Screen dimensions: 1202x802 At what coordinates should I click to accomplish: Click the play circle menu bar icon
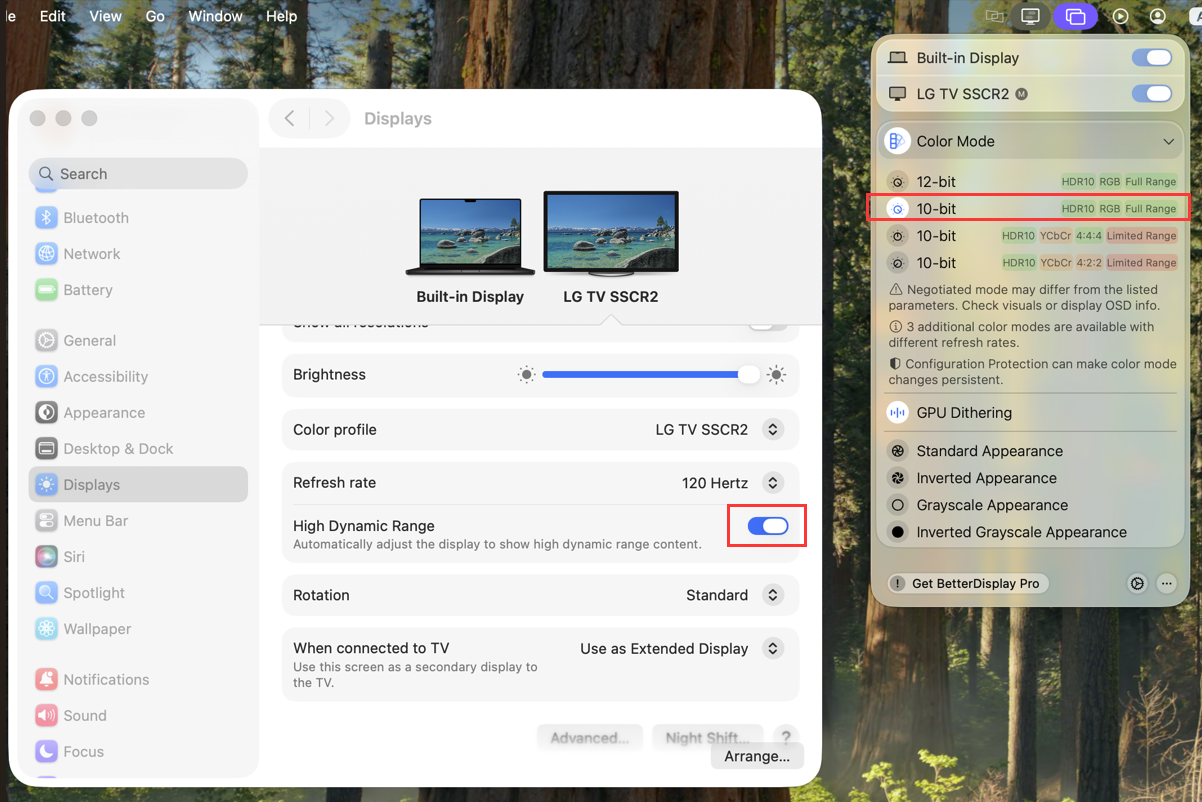(x=1120, y=16)
